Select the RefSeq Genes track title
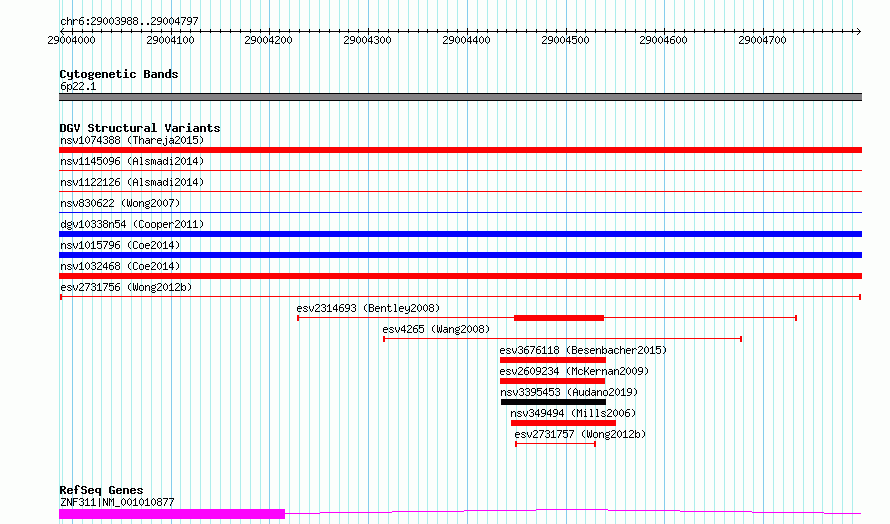890x524 pixels. pyautogui.click(x=101, y=490)
